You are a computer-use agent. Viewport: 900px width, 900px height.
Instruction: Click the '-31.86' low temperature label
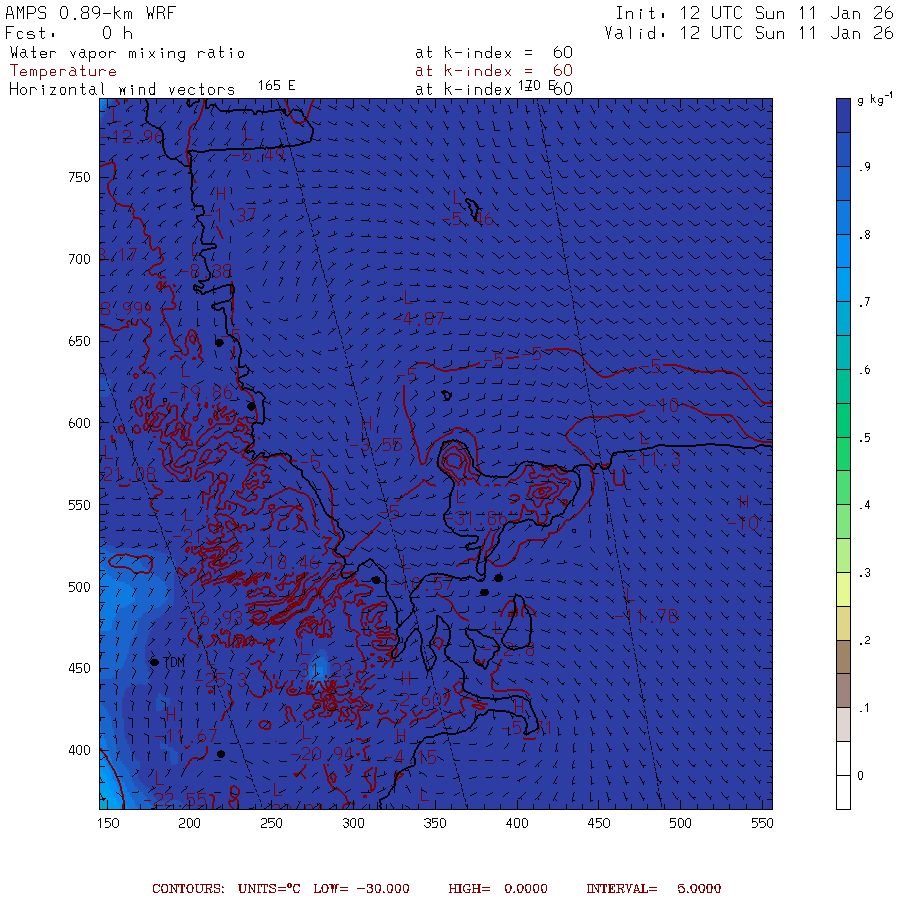(x=476, y=519)
